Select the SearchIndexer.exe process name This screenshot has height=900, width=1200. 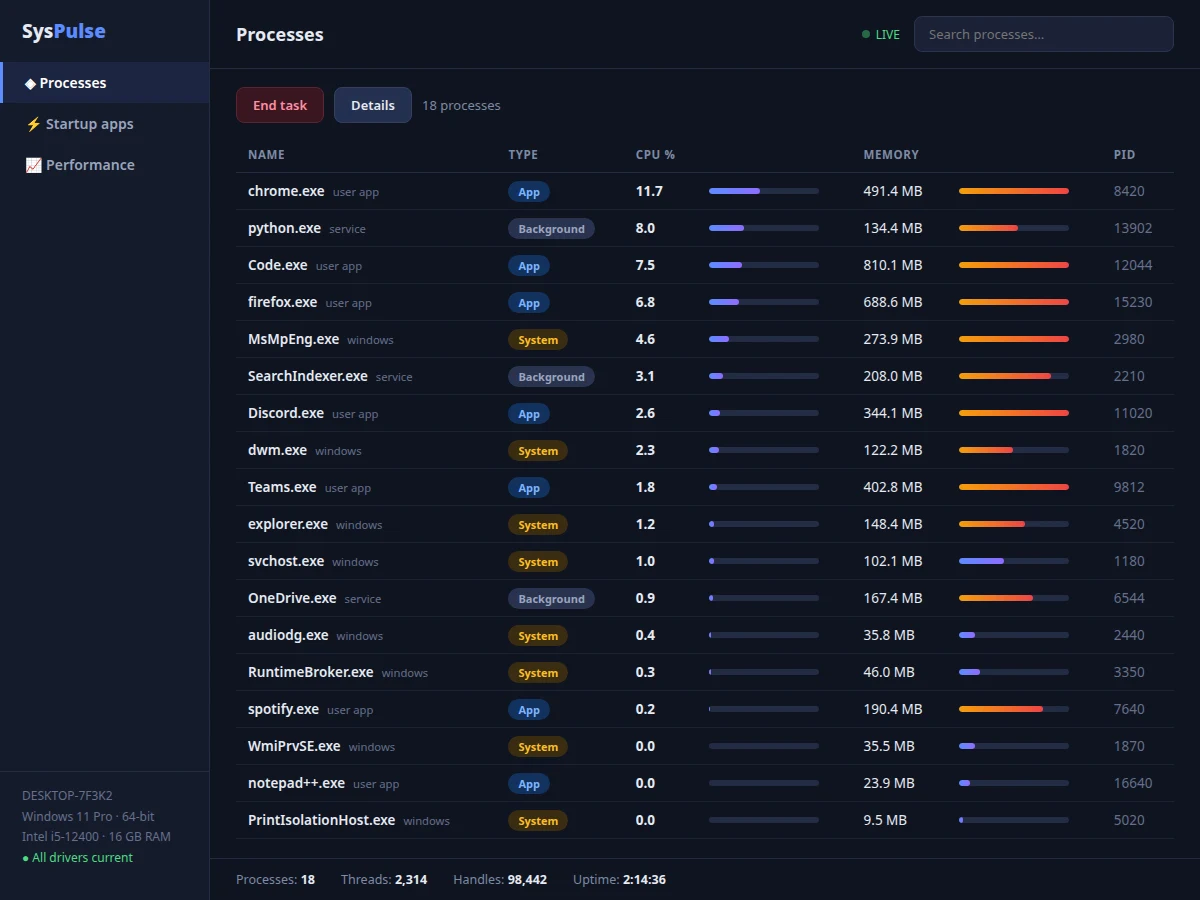point(308,376)
